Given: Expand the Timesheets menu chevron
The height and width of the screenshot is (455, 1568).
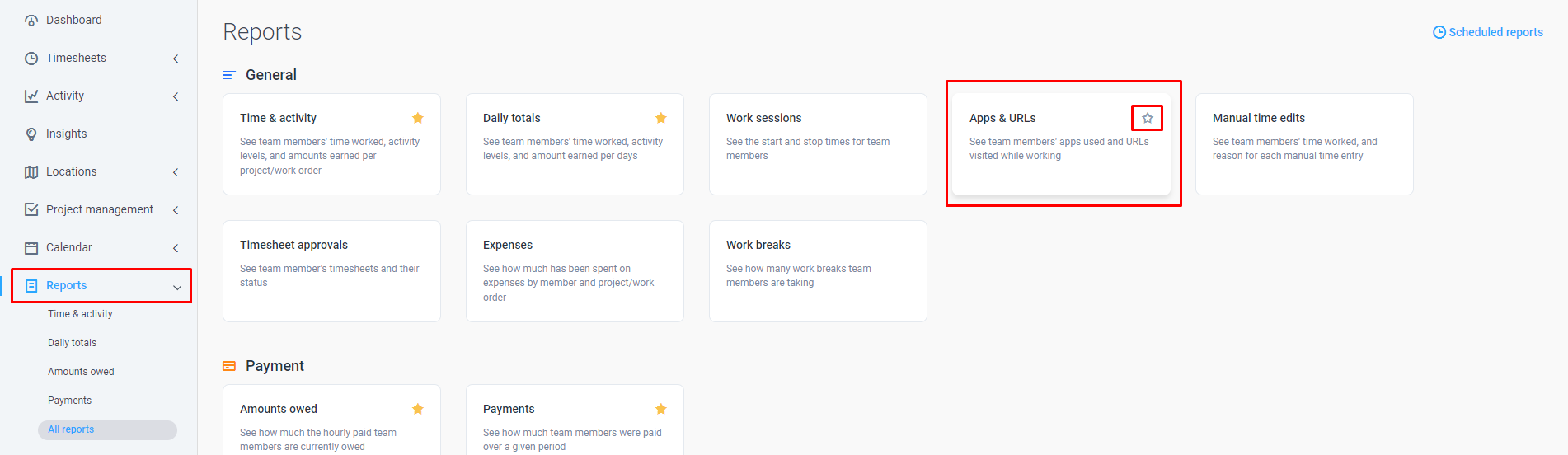Looking at the screenshot, I should pyautogui.click(x=176, y=58).
